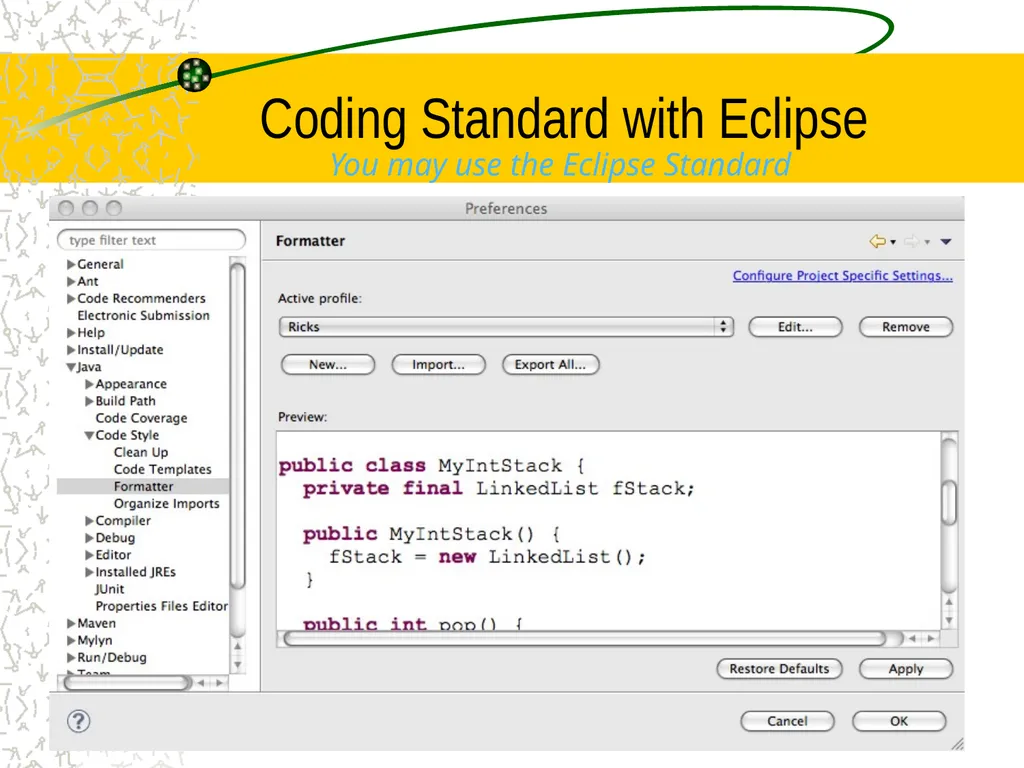Click the Remove profile button
The width and height of the screenshot is (1024, 768).
906,327
